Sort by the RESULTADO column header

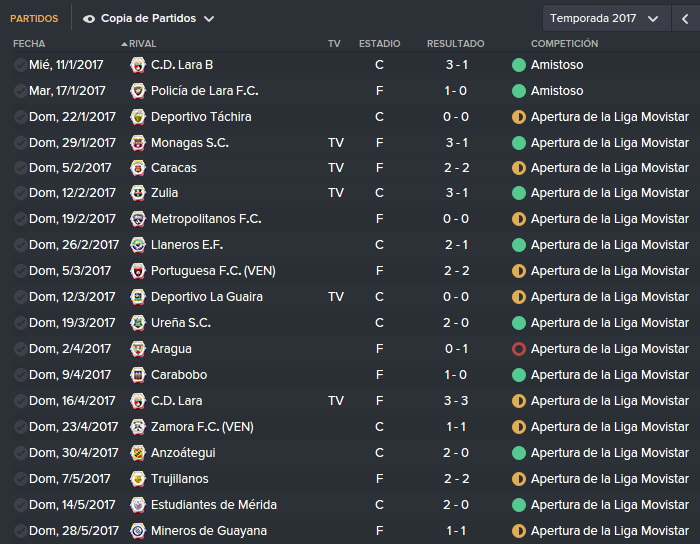coord(455,44)
